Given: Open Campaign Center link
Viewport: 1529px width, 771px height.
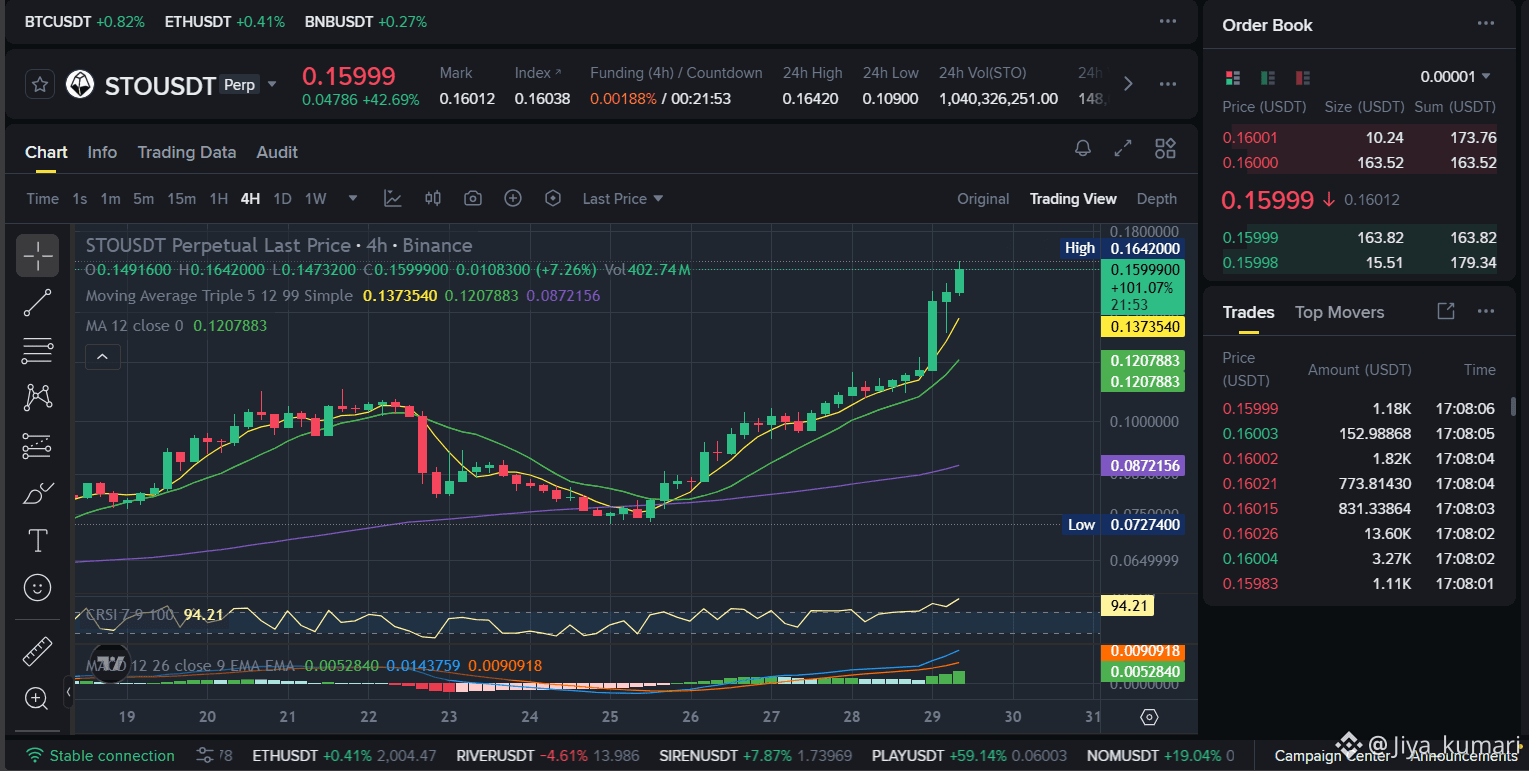Looking at the screenshot, I should coord(1332,756).
